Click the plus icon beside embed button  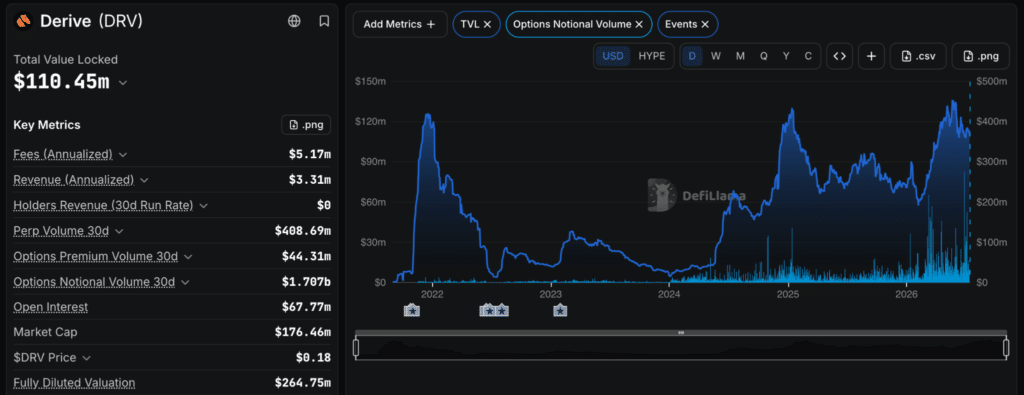point(871,56)
